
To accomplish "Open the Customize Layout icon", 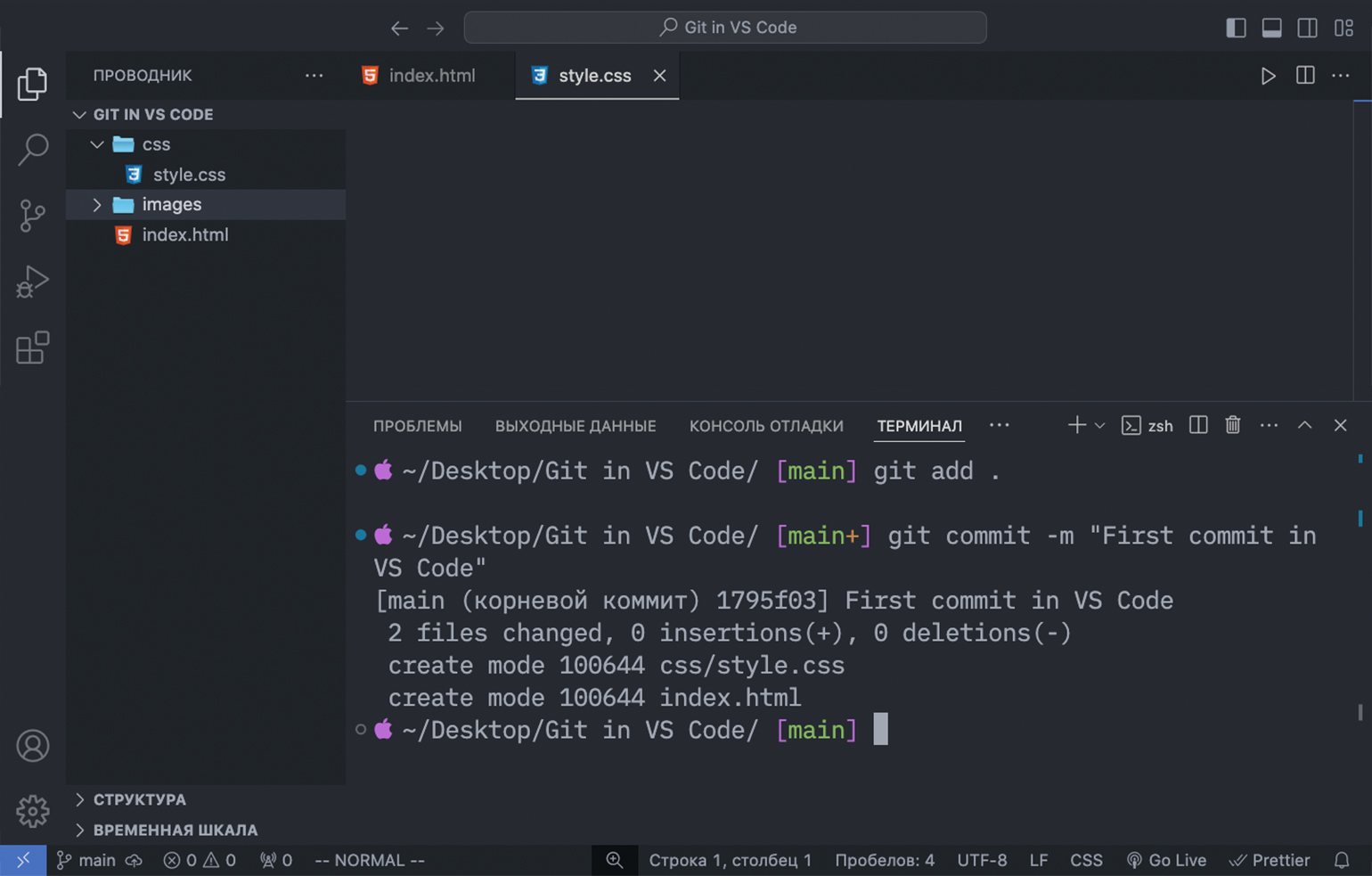I will tap(1343, 28).
